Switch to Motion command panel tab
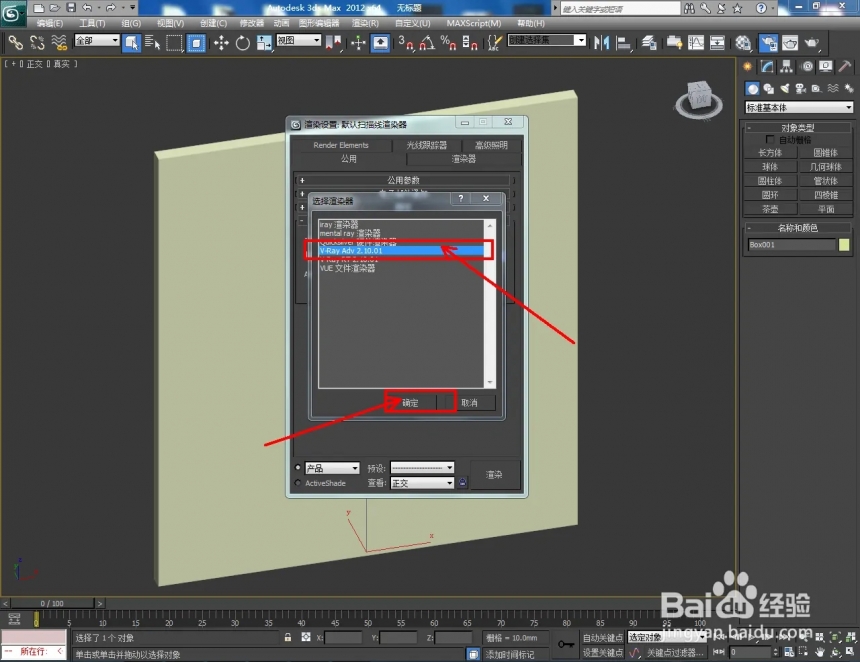 (x=807, y=67)
